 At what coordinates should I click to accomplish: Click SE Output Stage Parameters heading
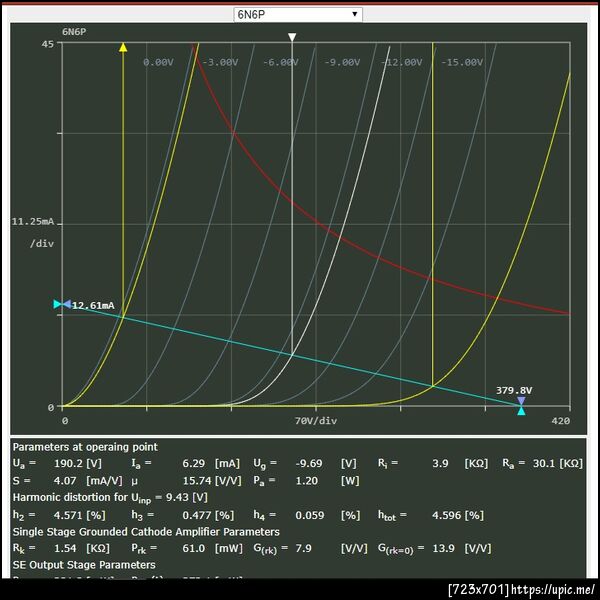click(84, 565)
